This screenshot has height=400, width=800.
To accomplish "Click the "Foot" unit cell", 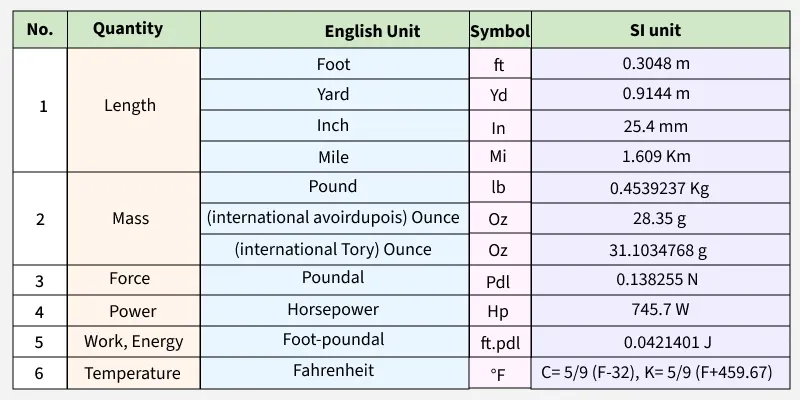I will [333, 64].
